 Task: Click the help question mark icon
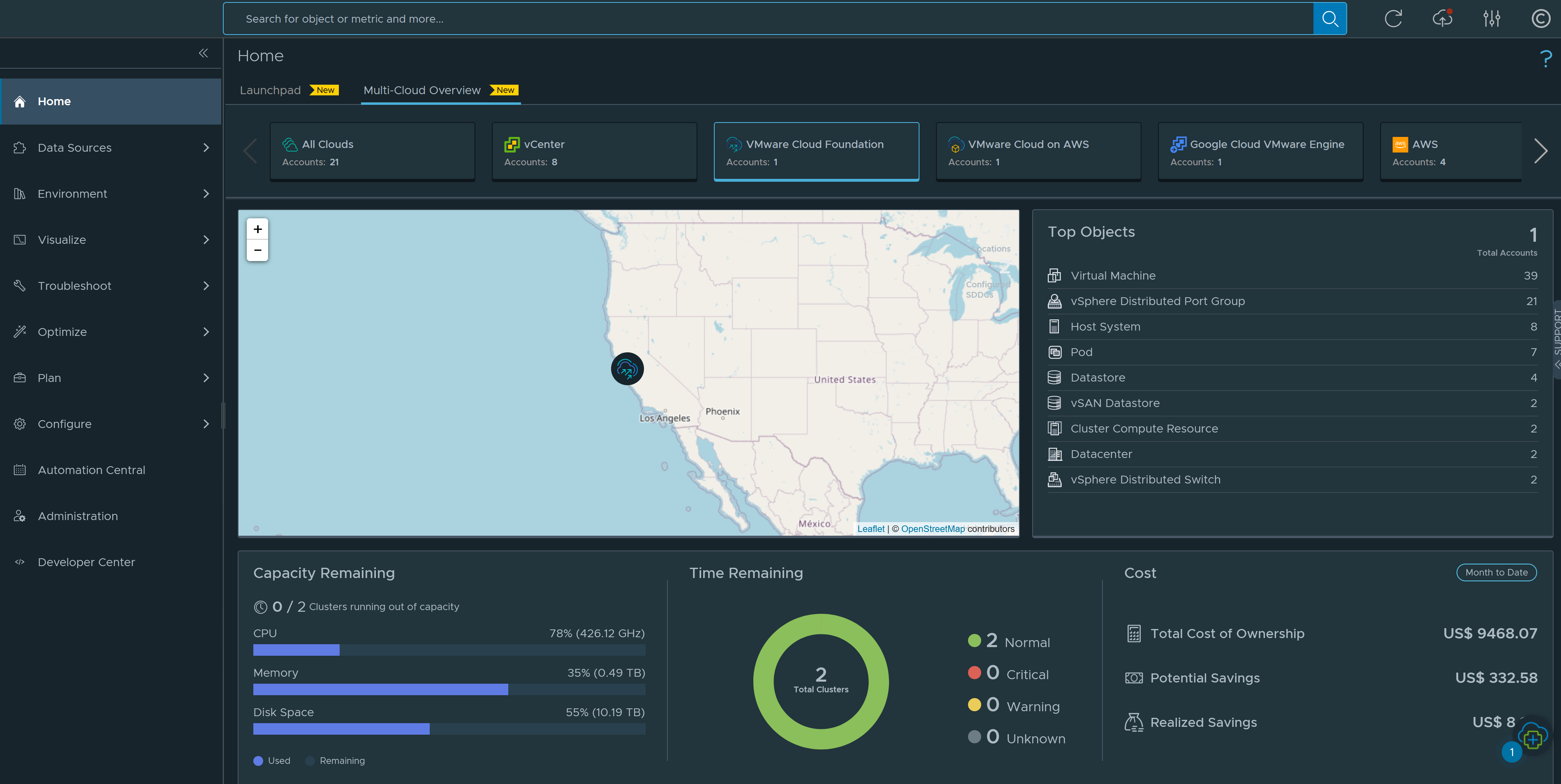tap(1545, 59)
